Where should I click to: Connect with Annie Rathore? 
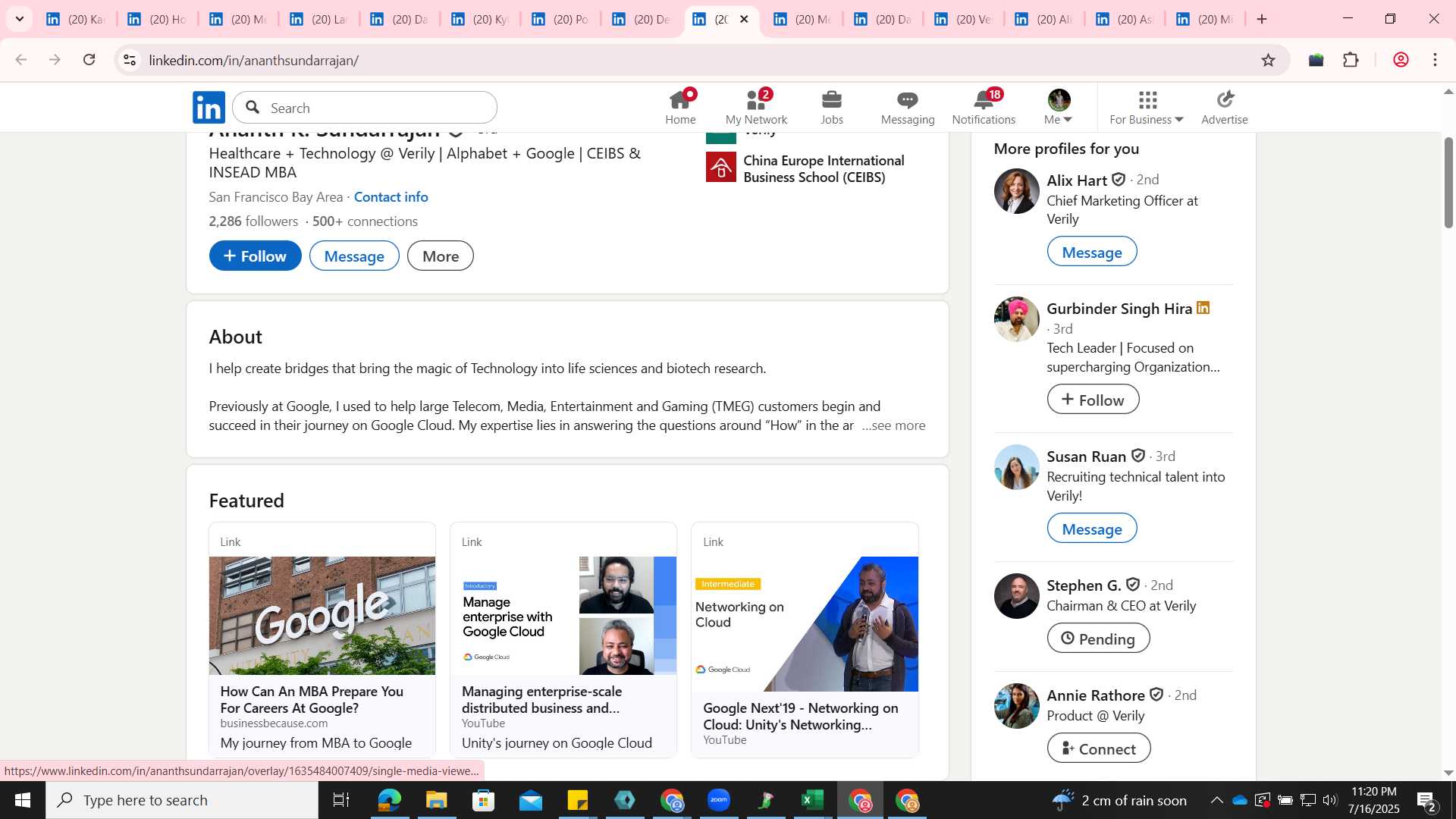(x=1099, y=748)
